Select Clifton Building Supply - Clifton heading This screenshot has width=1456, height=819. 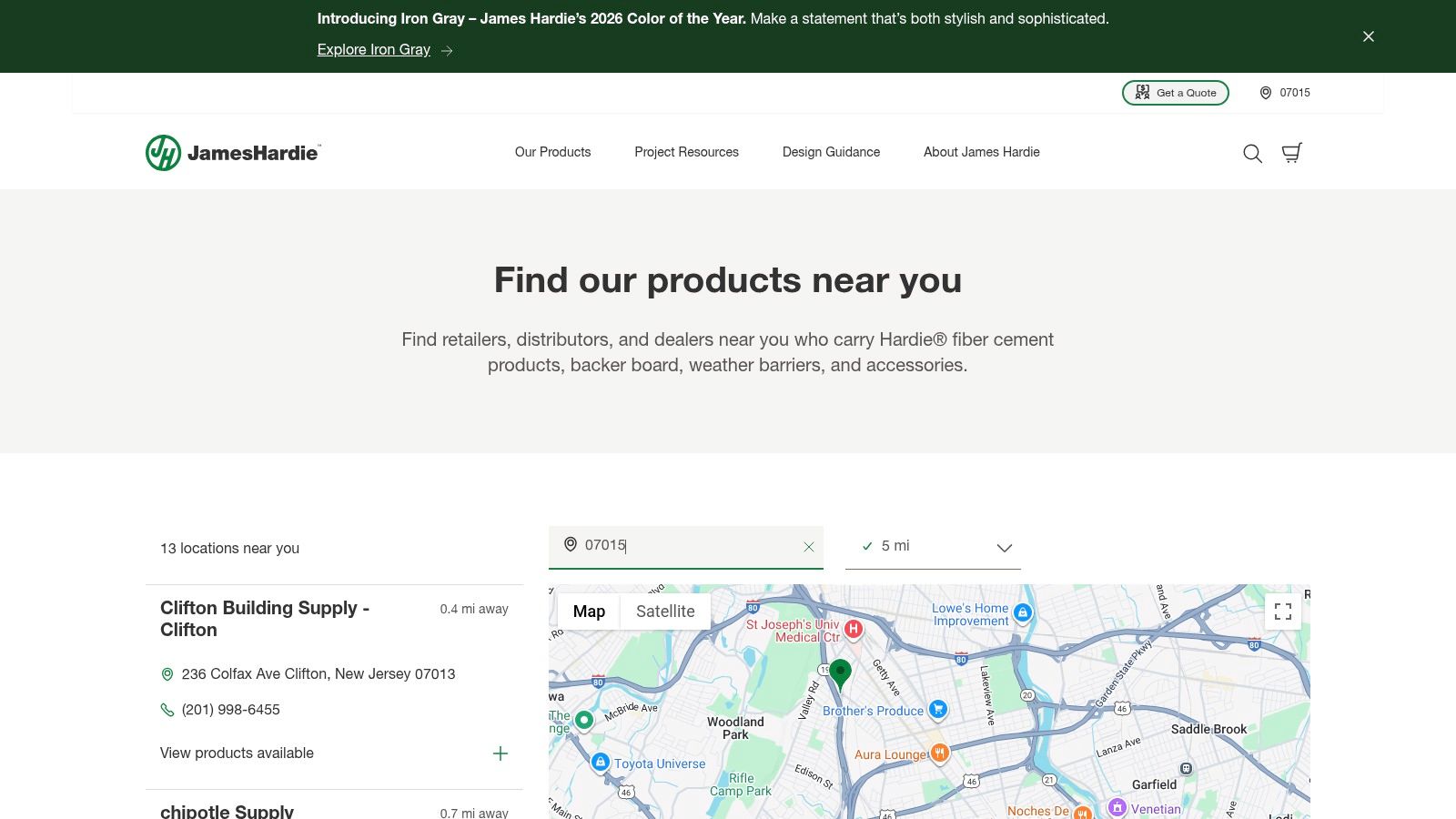coord(265,619)
